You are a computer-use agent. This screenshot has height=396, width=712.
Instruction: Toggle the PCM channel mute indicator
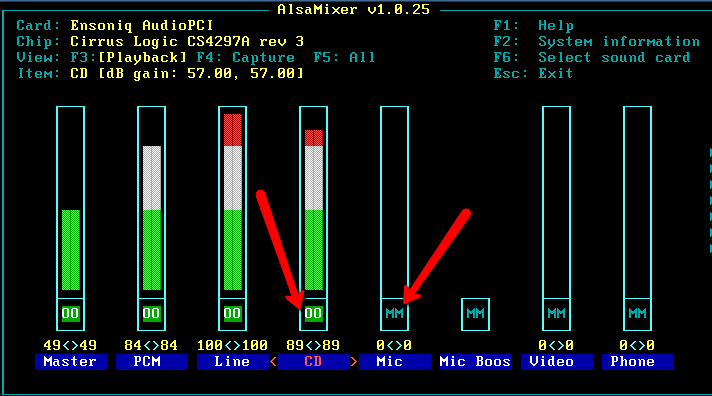[x=151, y=313]
